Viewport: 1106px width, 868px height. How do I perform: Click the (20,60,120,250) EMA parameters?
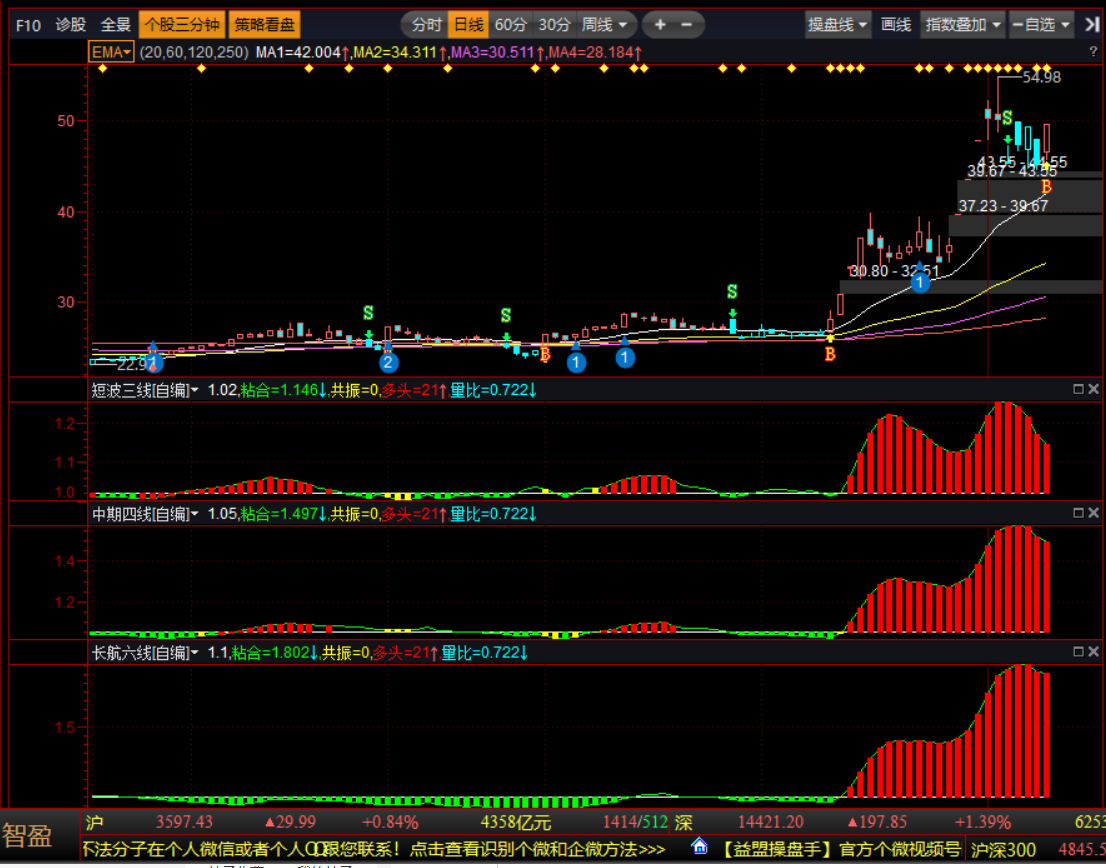coord(194,52)
